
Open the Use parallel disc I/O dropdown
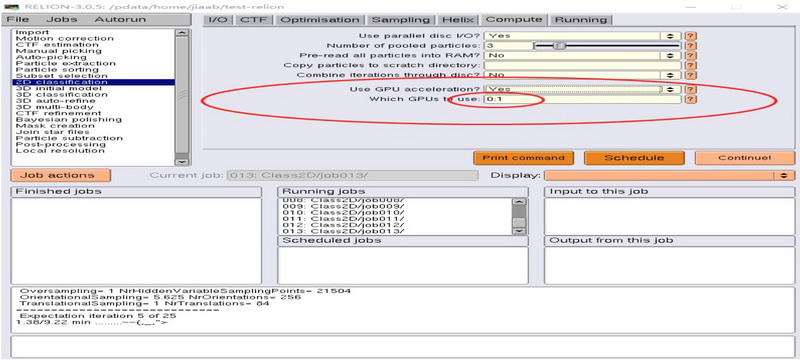point(582,36)
